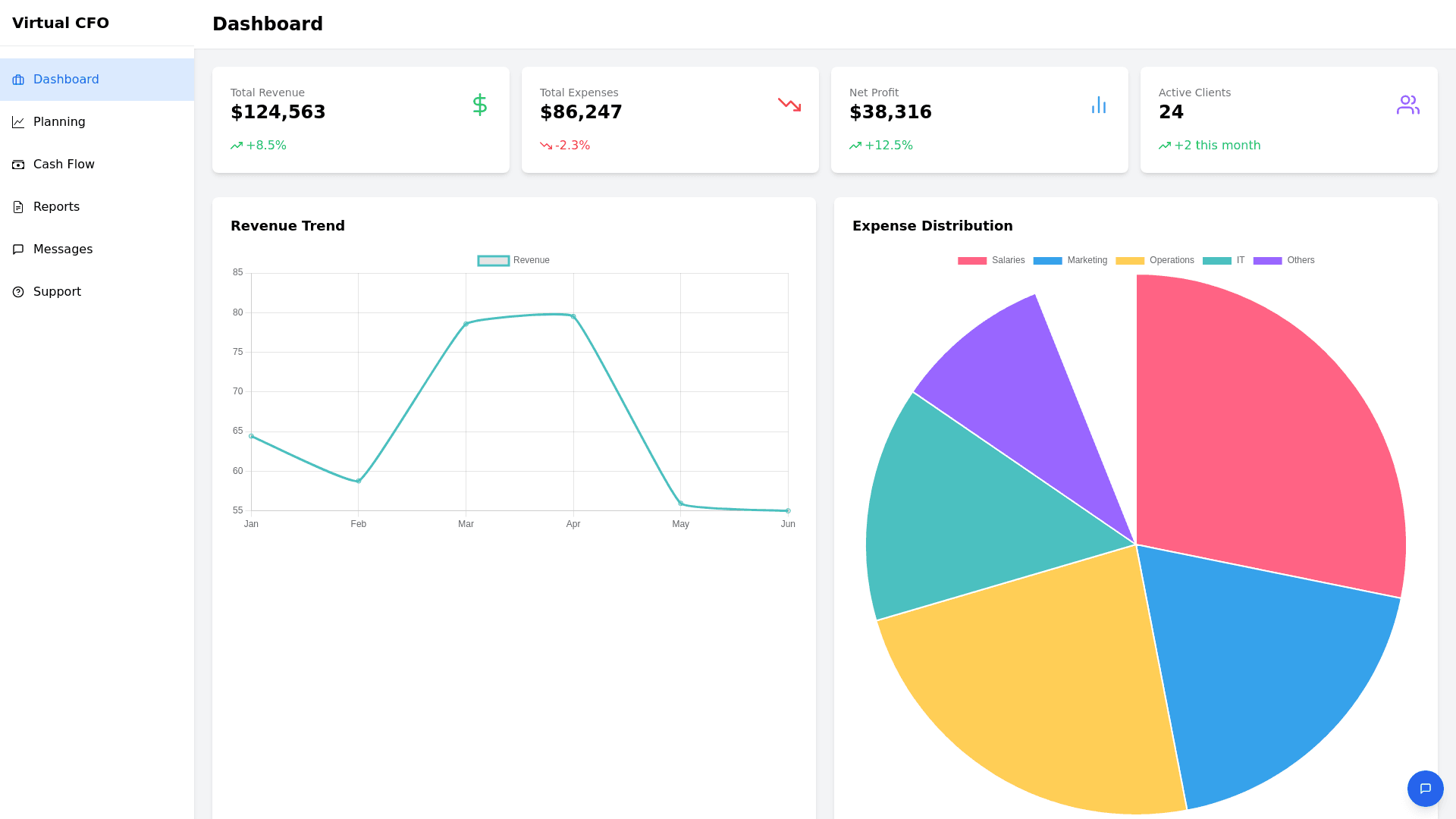Click the Virtual CFO title
The image size is (1456, 819).
click(61, 23)
